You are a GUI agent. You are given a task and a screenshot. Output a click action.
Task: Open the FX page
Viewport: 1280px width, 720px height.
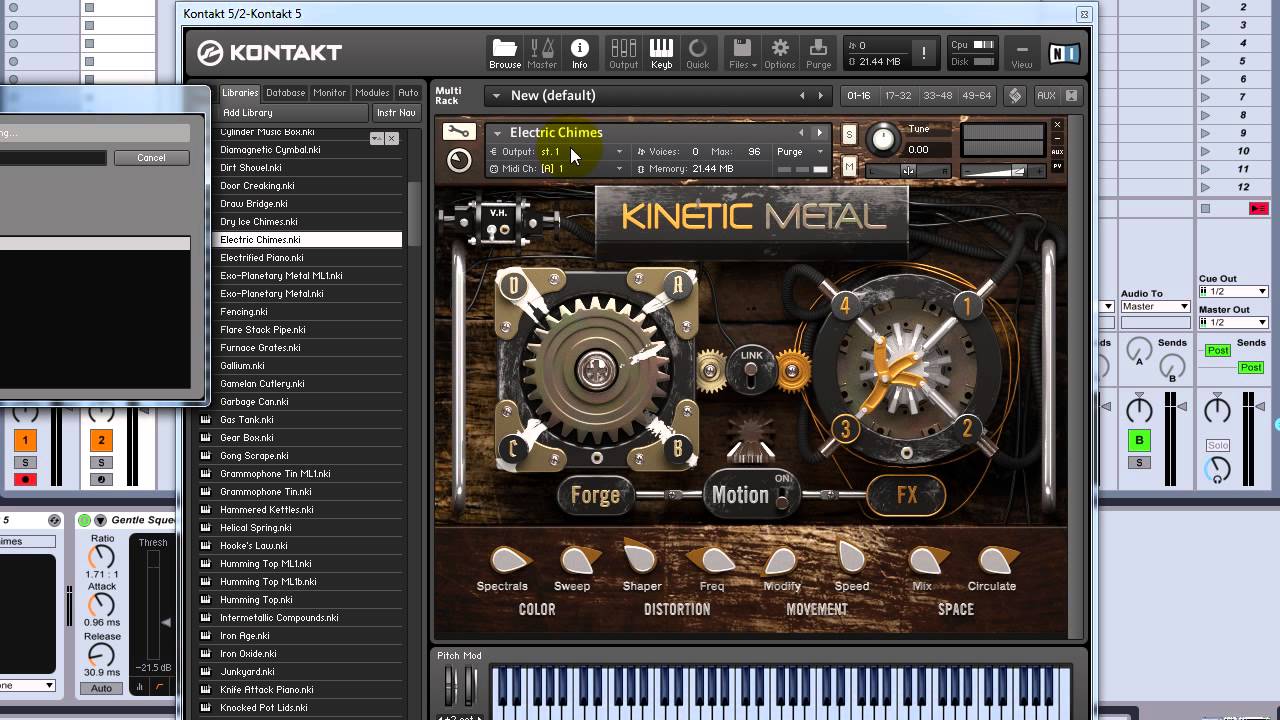pos(906,495)
